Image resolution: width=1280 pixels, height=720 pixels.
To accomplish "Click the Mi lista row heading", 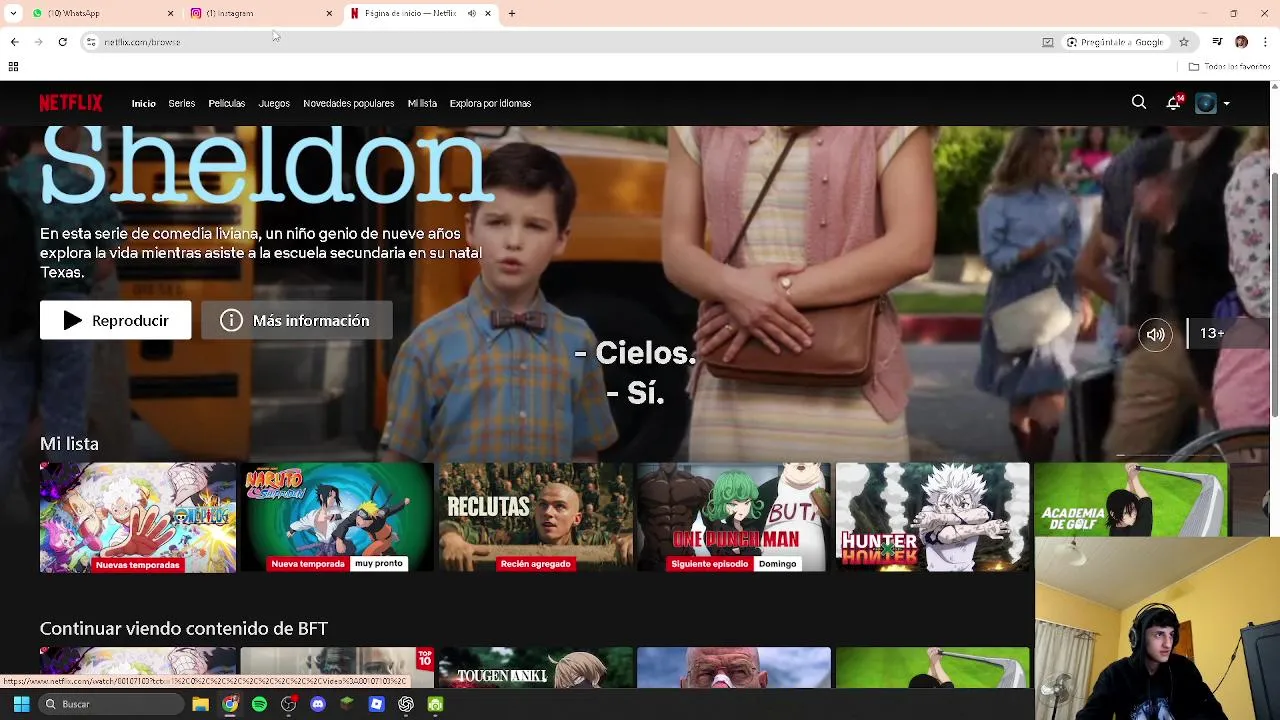I will 69,444.
